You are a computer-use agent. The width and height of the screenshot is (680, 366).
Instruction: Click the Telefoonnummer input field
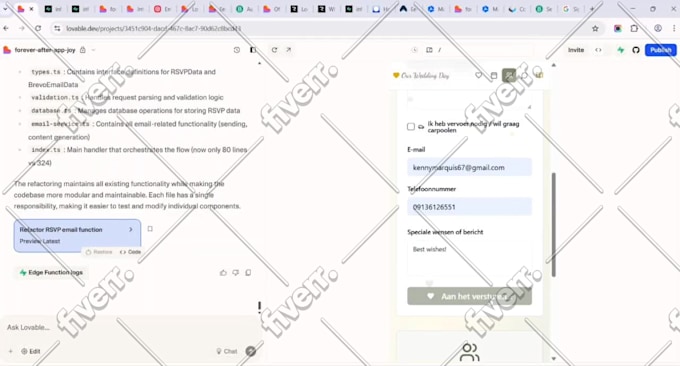pyautogui.click(x=469, y=207)
